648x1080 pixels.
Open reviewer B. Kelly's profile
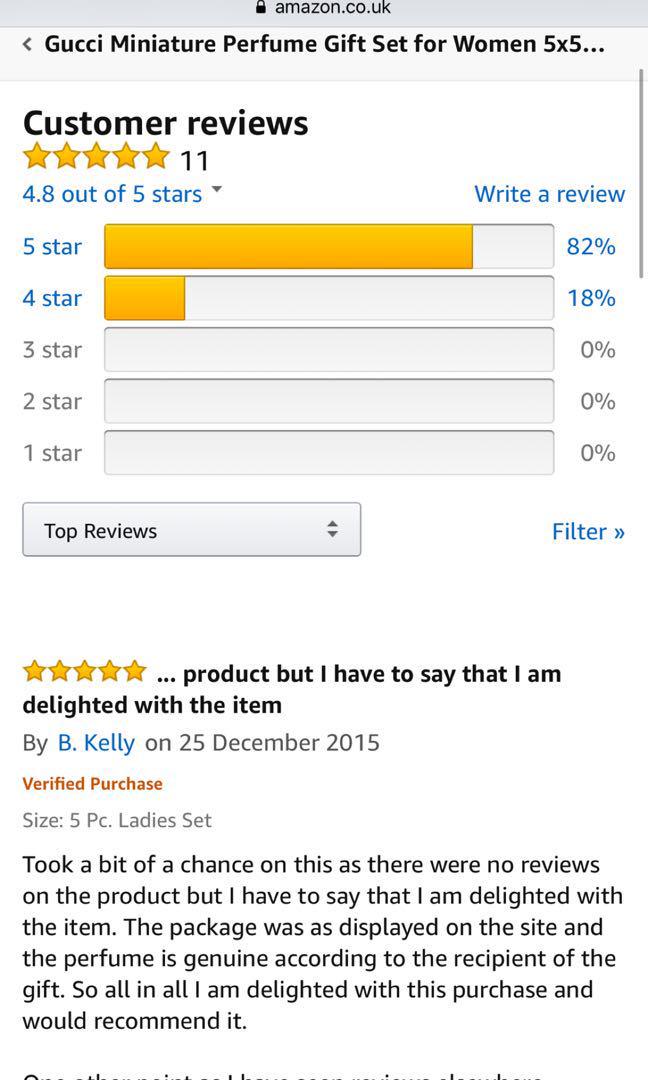(x=96, y=743)
